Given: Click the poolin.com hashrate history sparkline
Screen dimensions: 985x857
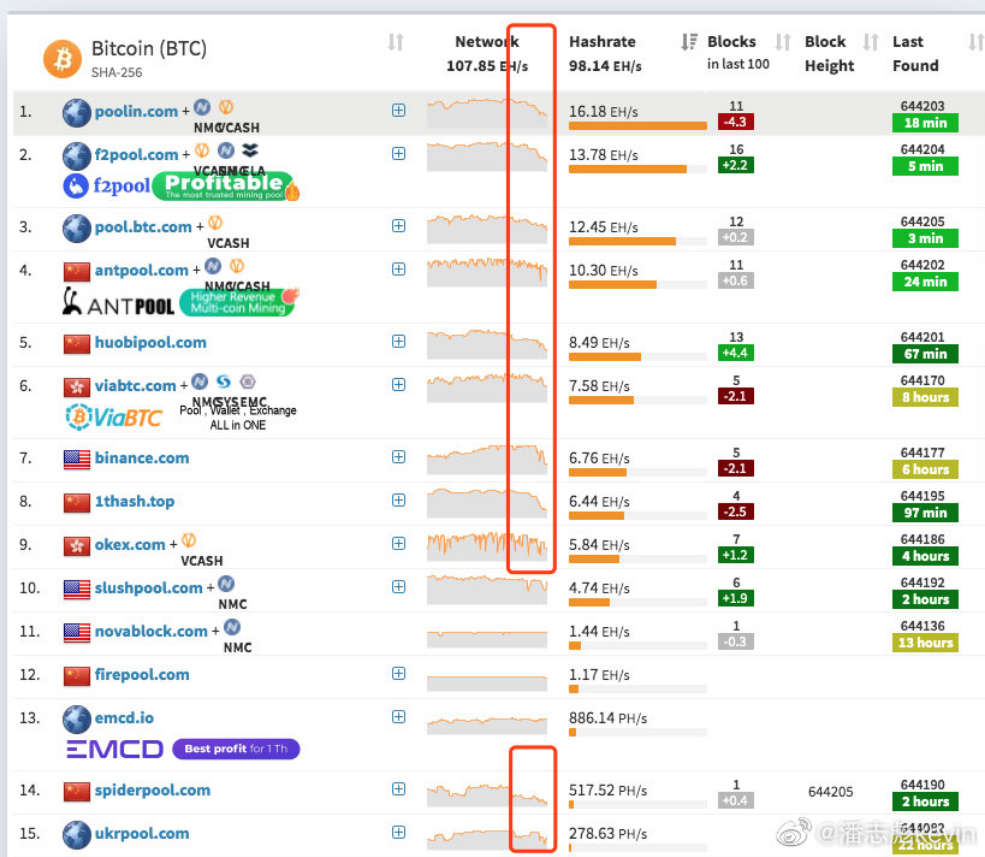Looking at the screenshot, I should (487, 112).
